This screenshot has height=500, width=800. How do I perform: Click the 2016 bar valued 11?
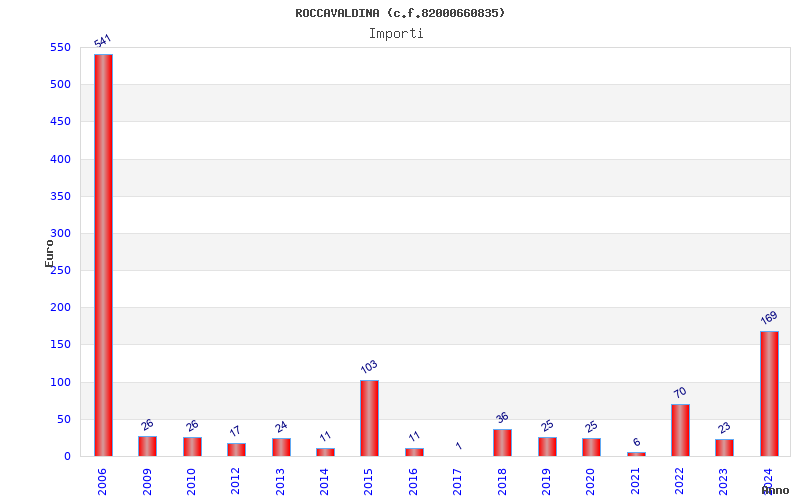pyautogui.click(x=414, y=453)
